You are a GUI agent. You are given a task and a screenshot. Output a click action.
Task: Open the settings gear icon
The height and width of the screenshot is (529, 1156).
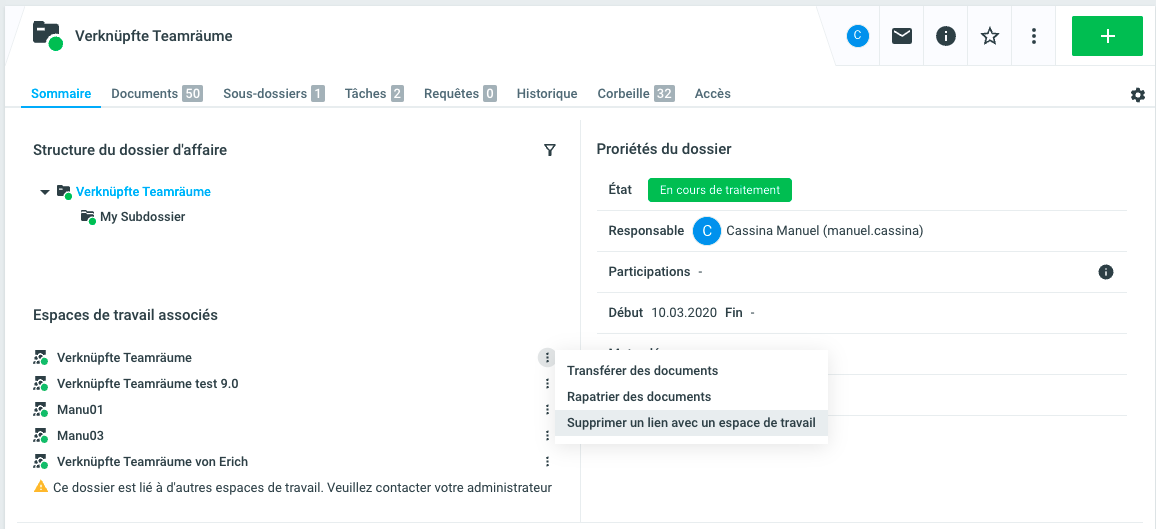[1138, 95]
